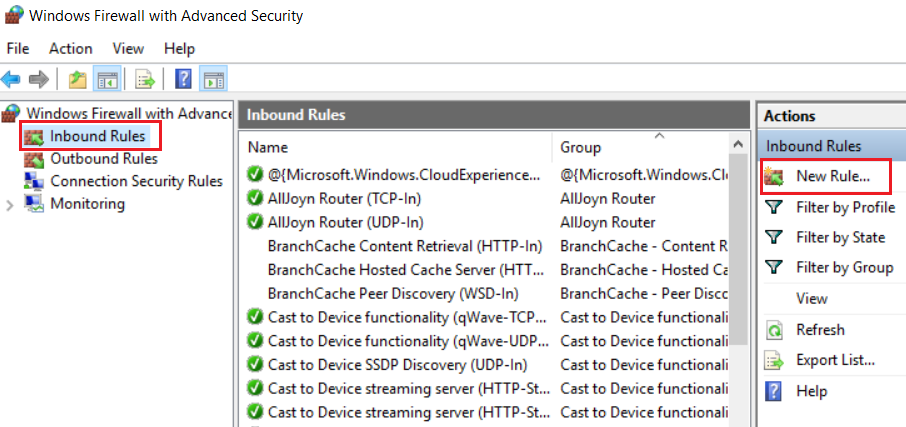The image size is (906, 427).
Task: Click Help text in Actions pane
Action: click(811, 391)
